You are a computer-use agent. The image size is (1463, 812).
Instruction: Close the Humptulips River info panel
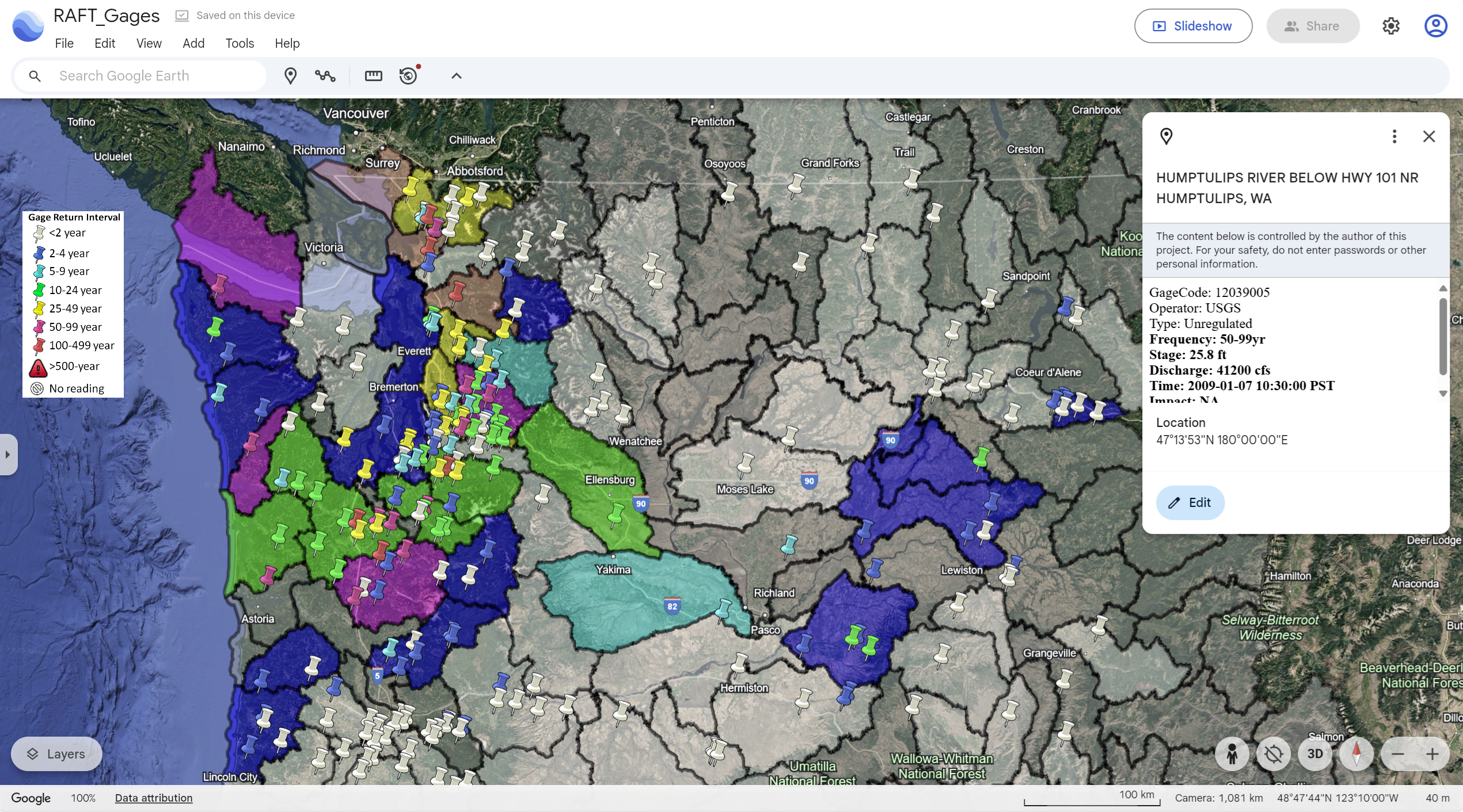pos(1428,136)
